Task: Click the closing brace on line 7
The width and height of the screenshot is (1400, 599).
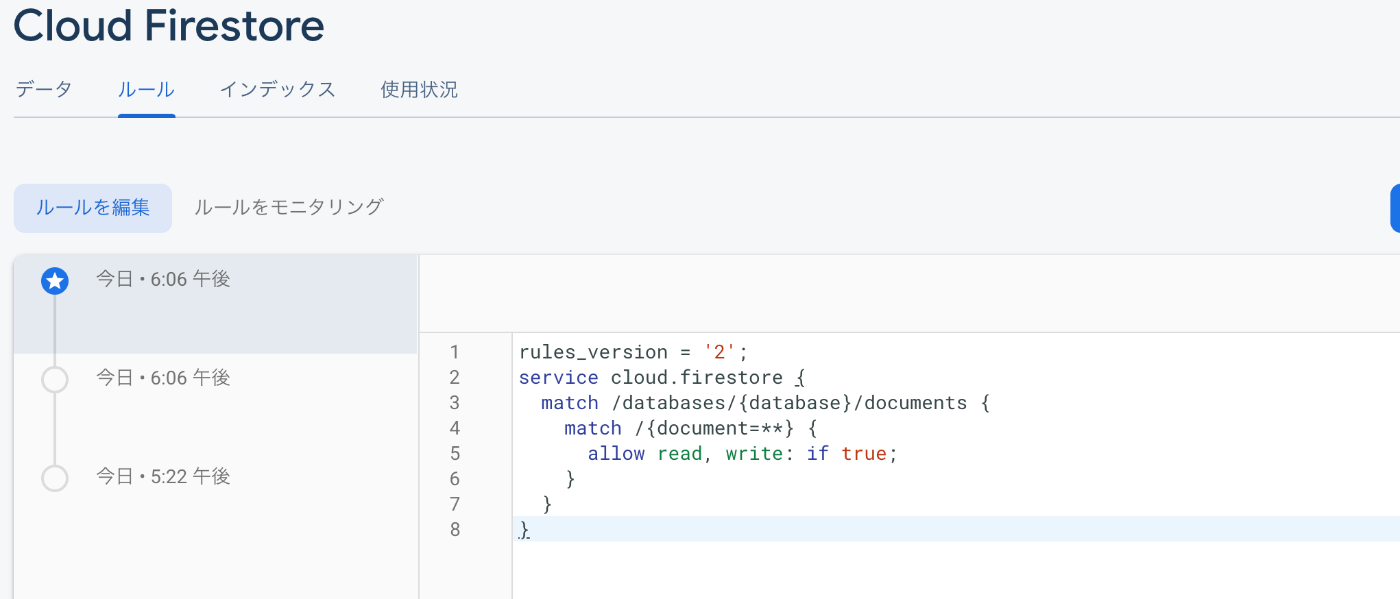Action: 548,504
